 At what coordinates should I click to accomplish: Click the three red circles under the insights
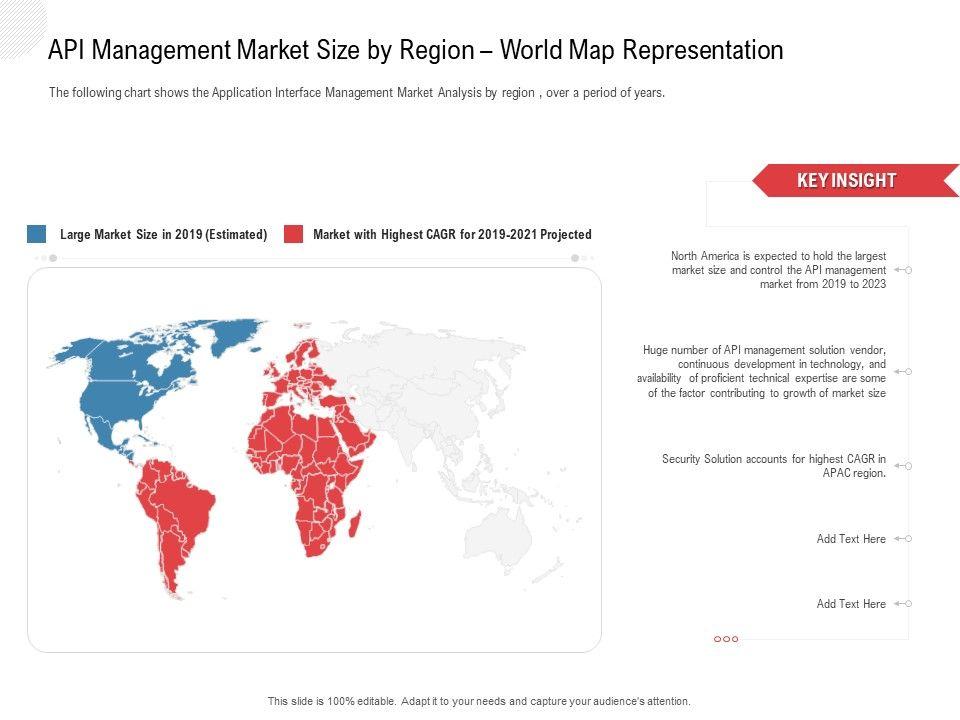pos(726,639)
